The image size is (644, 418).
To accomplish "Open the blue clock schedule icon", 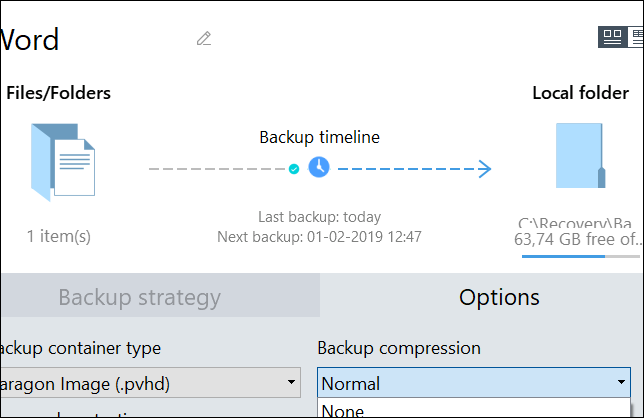I will (x=318, y=168).
